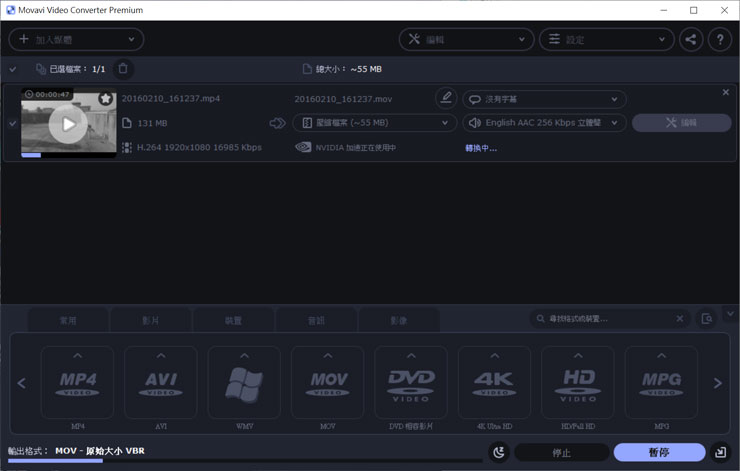Maximize the Movavi Video Converter window
The width and height of the screenshot is (740, 471).
point(693,10)
